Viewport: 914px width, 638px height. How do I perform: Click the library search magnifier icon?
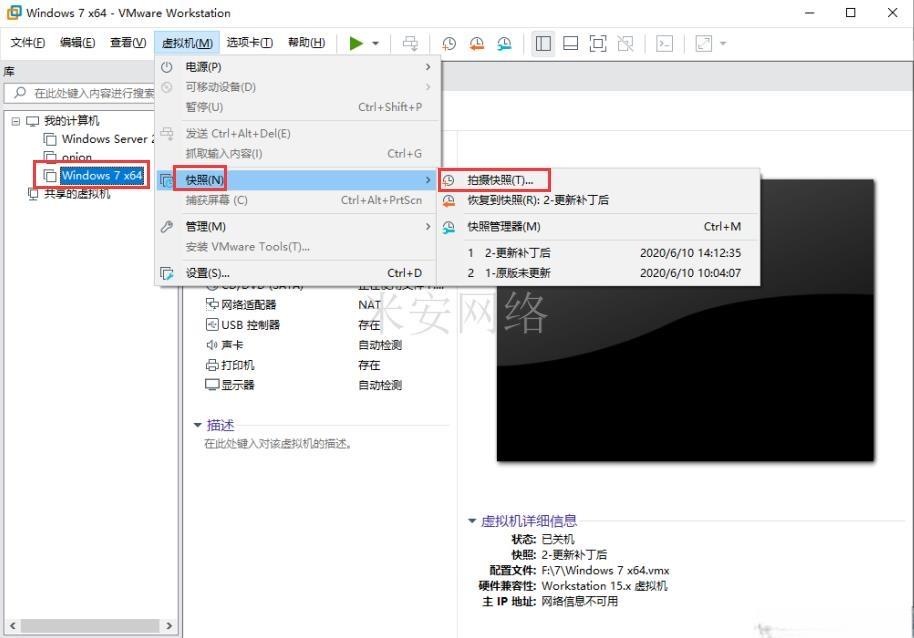pyautogui.click(x=20, y=93)
